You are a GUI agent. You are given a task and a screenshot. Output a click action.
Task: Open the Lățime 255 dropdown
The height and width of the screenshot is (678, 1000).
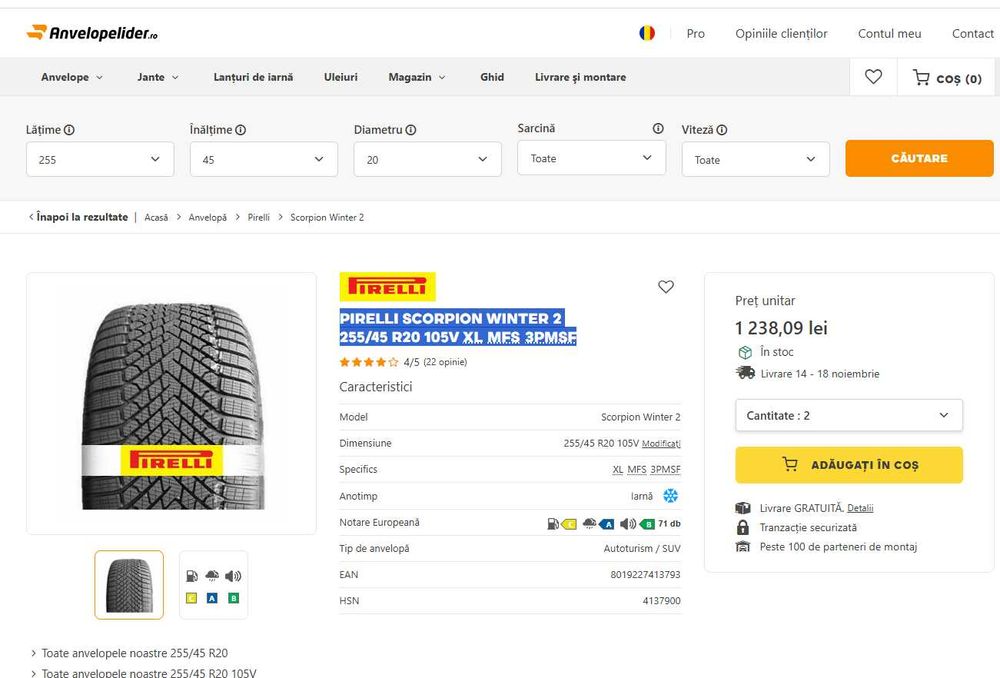point(100,159)
